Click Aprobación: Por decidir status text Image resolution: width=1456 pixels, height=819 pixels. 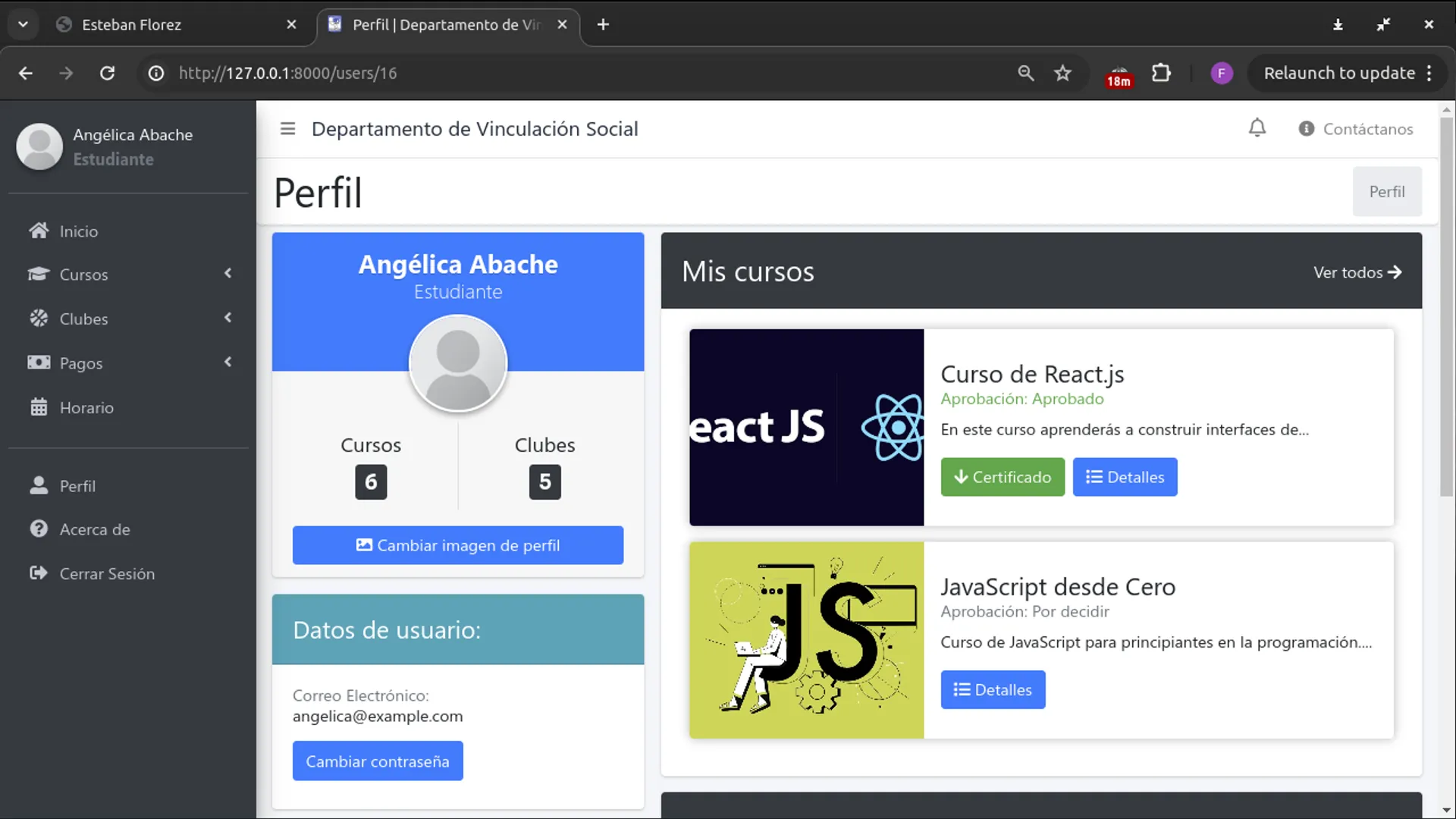point(1025,611)
